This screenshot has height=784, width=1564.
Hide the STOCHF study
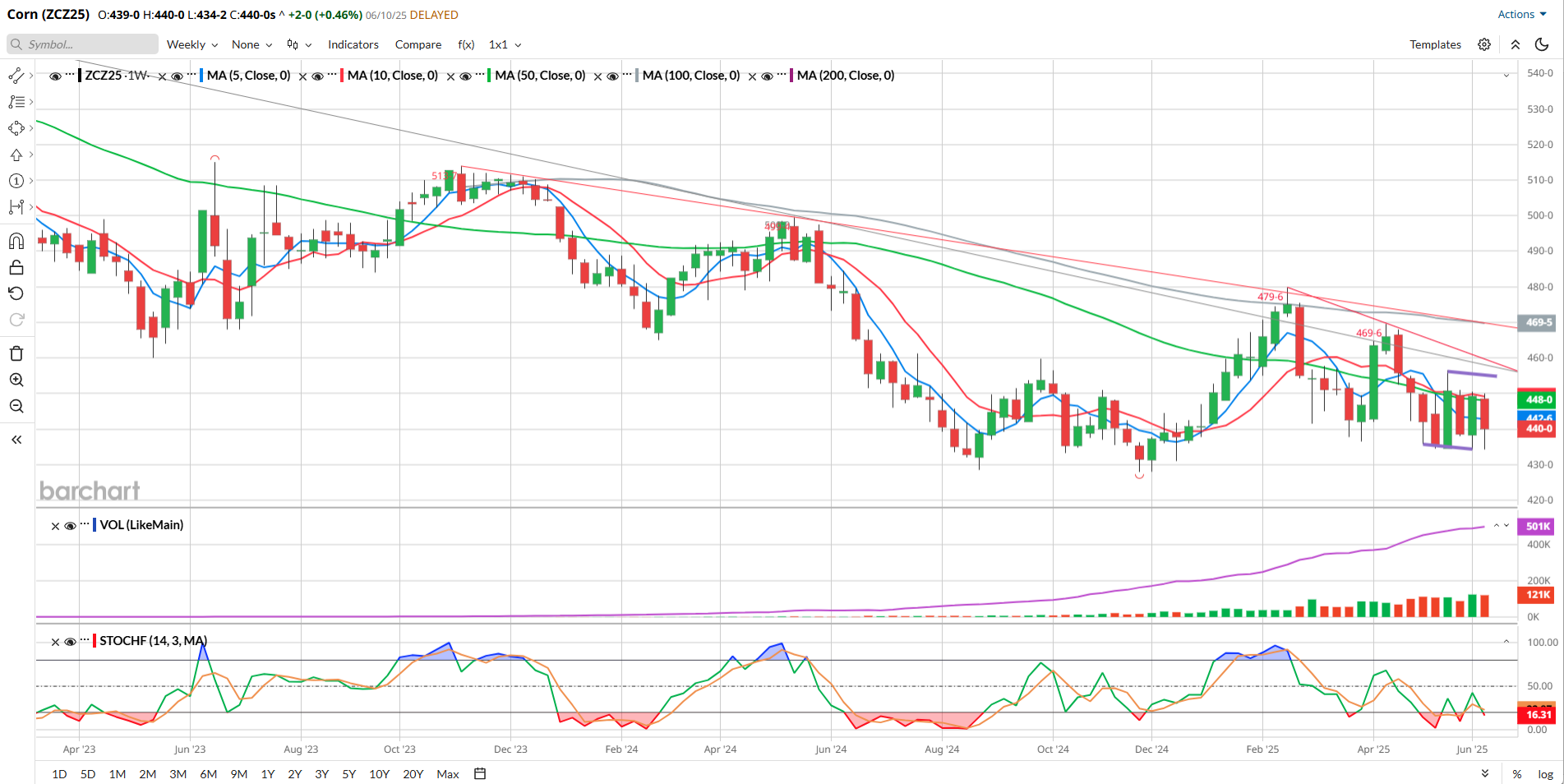click(x=70, y=642)
